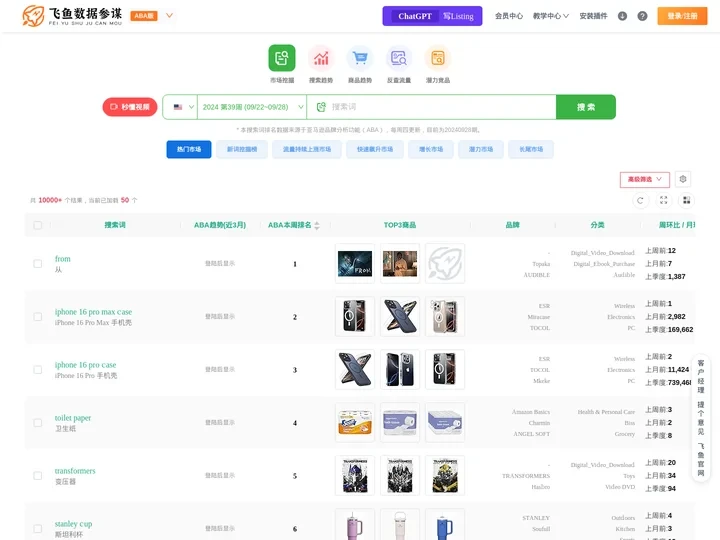Expand the ABA版 version dropdown arrow
720x540 pixels.
(169, 16)
